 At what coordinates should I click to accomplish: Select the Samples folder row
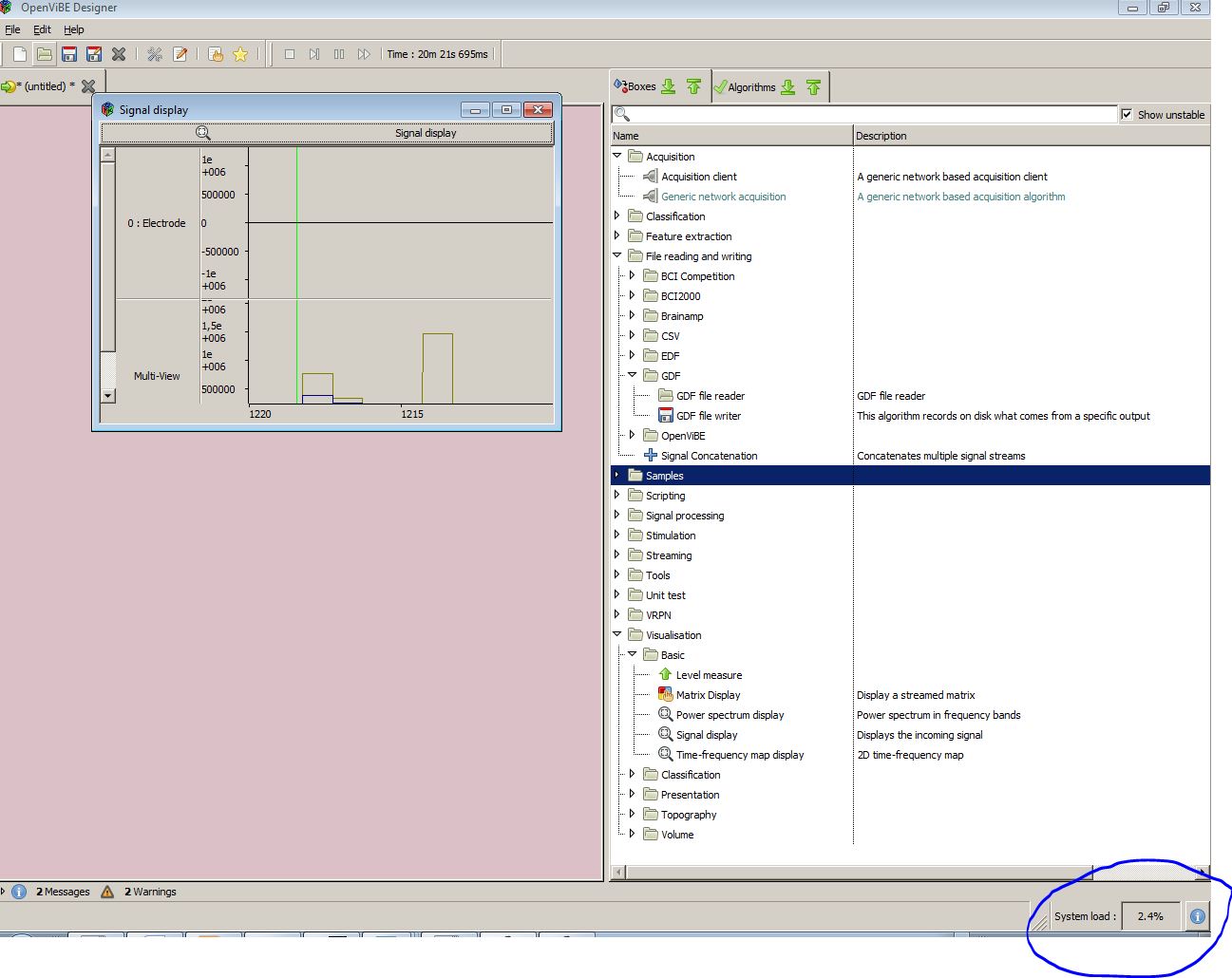pyautogui.click(x=910, y=476)
